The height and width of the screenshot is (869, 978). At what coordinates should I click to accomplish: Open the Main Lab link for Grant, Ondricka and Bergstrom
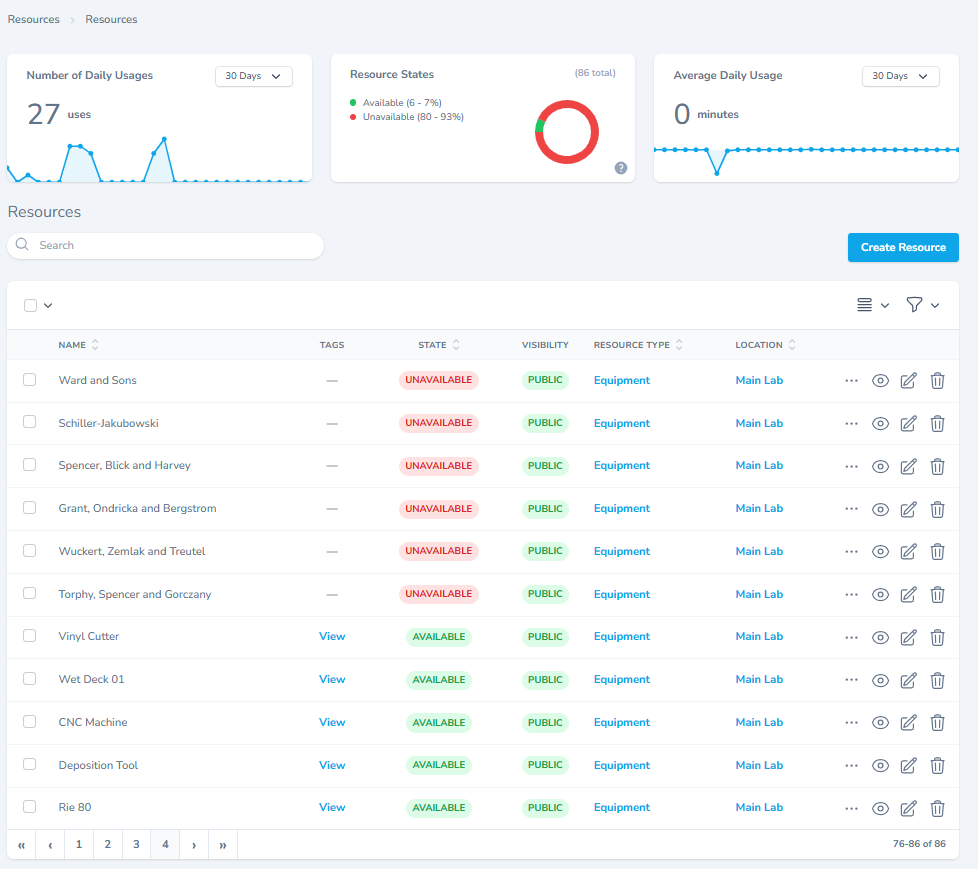759,509
